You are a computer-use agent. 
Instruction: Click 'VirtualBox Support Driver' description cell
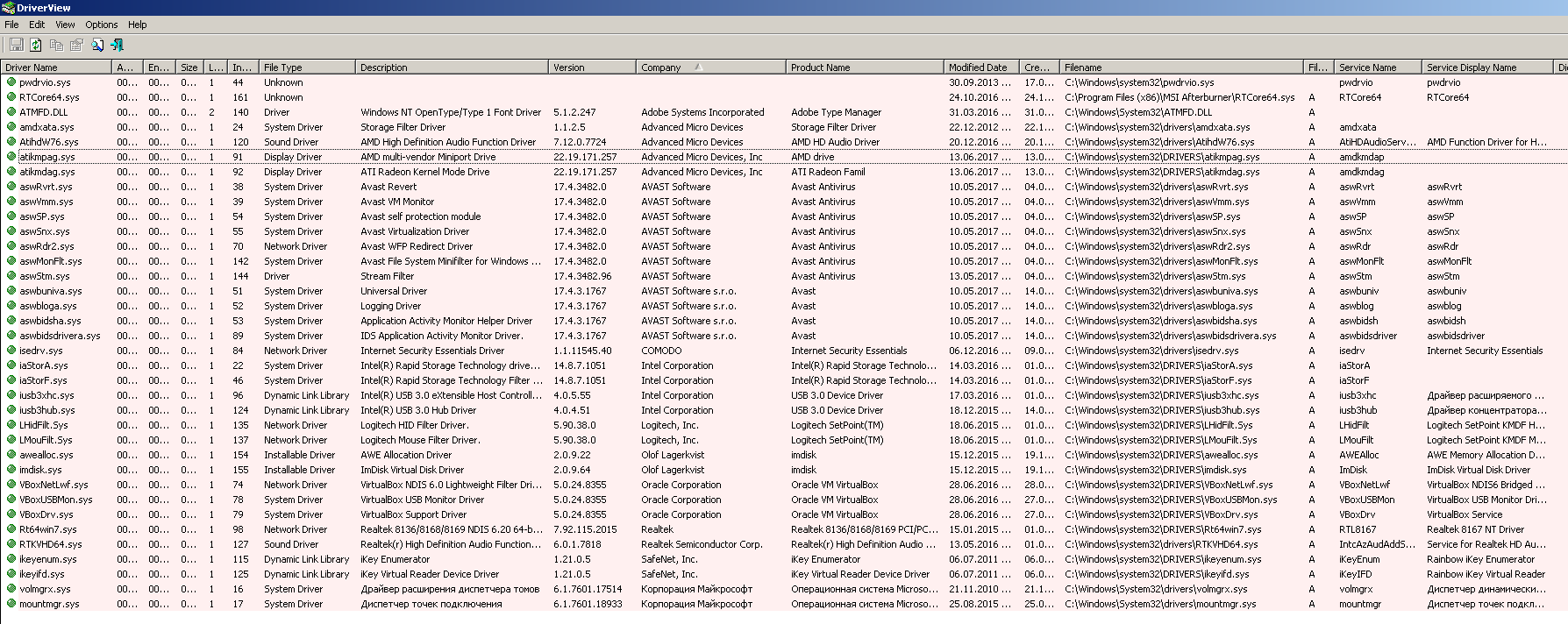point(413,514)
